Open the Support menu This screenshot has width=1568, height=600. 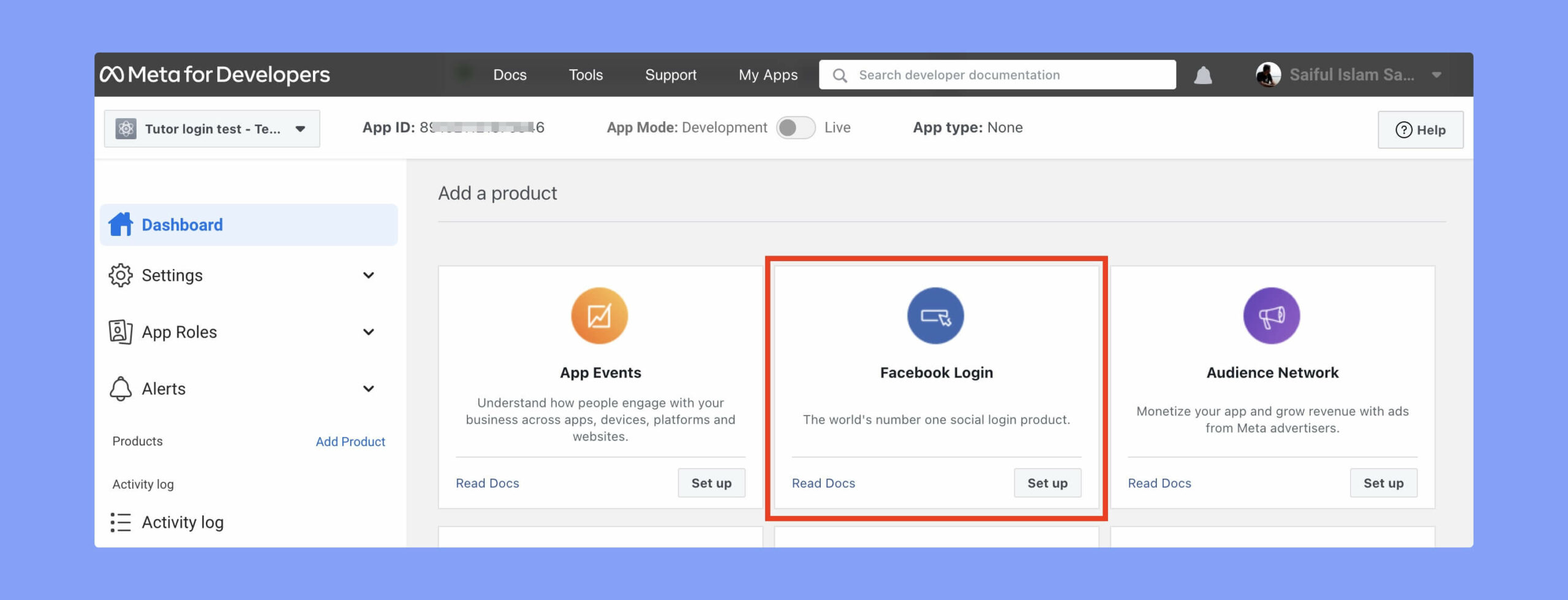(x=671, y=75)
